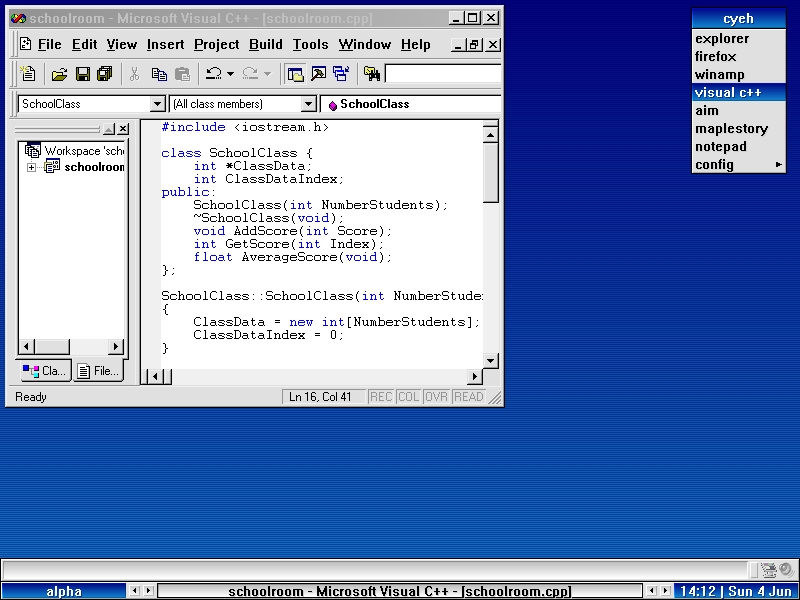Click the workspace tree scroll right arrow
This screenshot has width=800, height=600.
[116, 346]
